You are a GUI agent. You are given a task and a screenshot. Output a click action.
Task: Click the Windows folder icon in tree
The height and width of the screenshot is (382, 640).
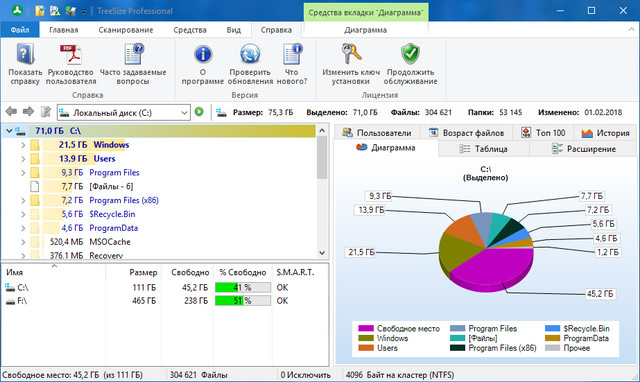tap(35, 145)
